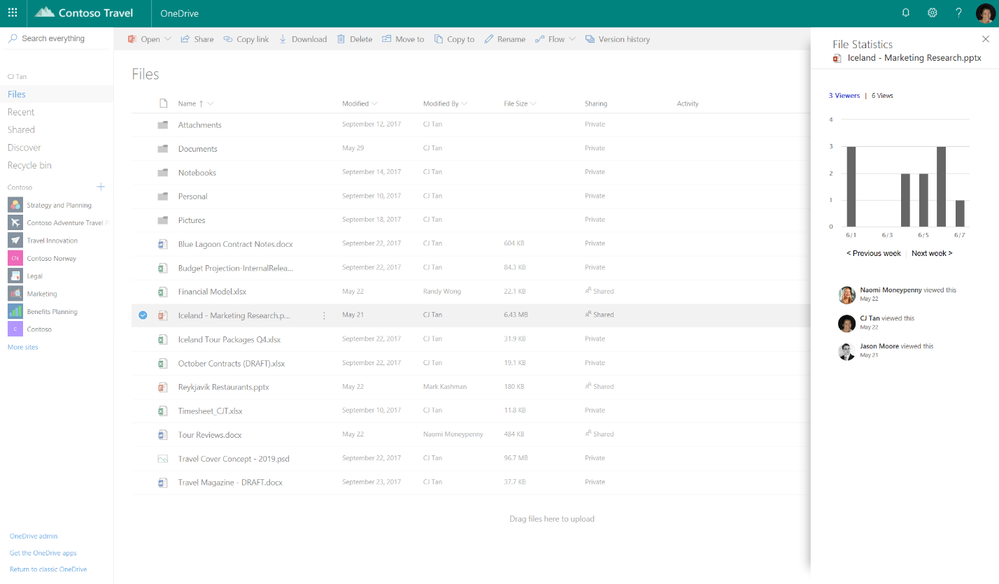Image resolution: width=999 pixels, height=584 pixels.
Task: Click the Travel Cover Concept image icon
Action: tap(162, 459)
